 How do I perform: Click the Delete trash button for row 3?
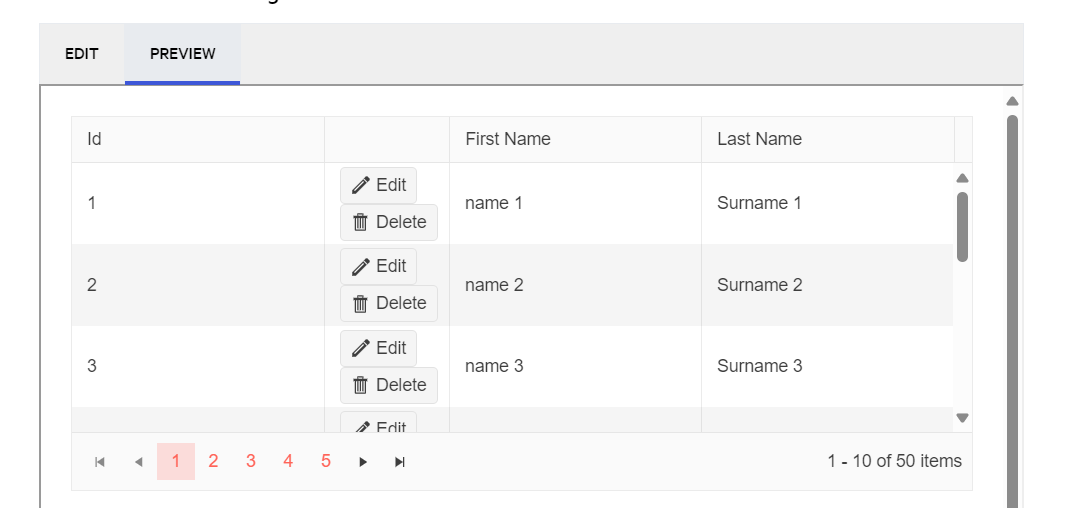click(389, 385)
